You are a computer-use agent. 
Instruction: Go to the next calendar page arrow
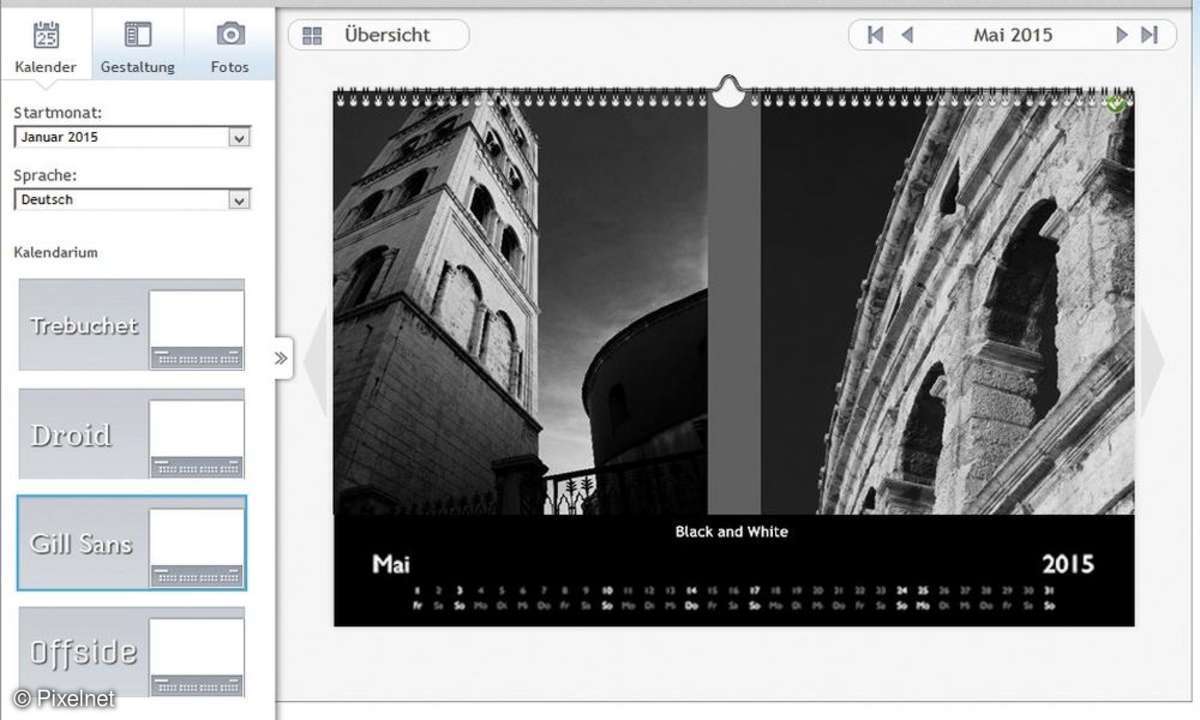[x=1152, y=361]
